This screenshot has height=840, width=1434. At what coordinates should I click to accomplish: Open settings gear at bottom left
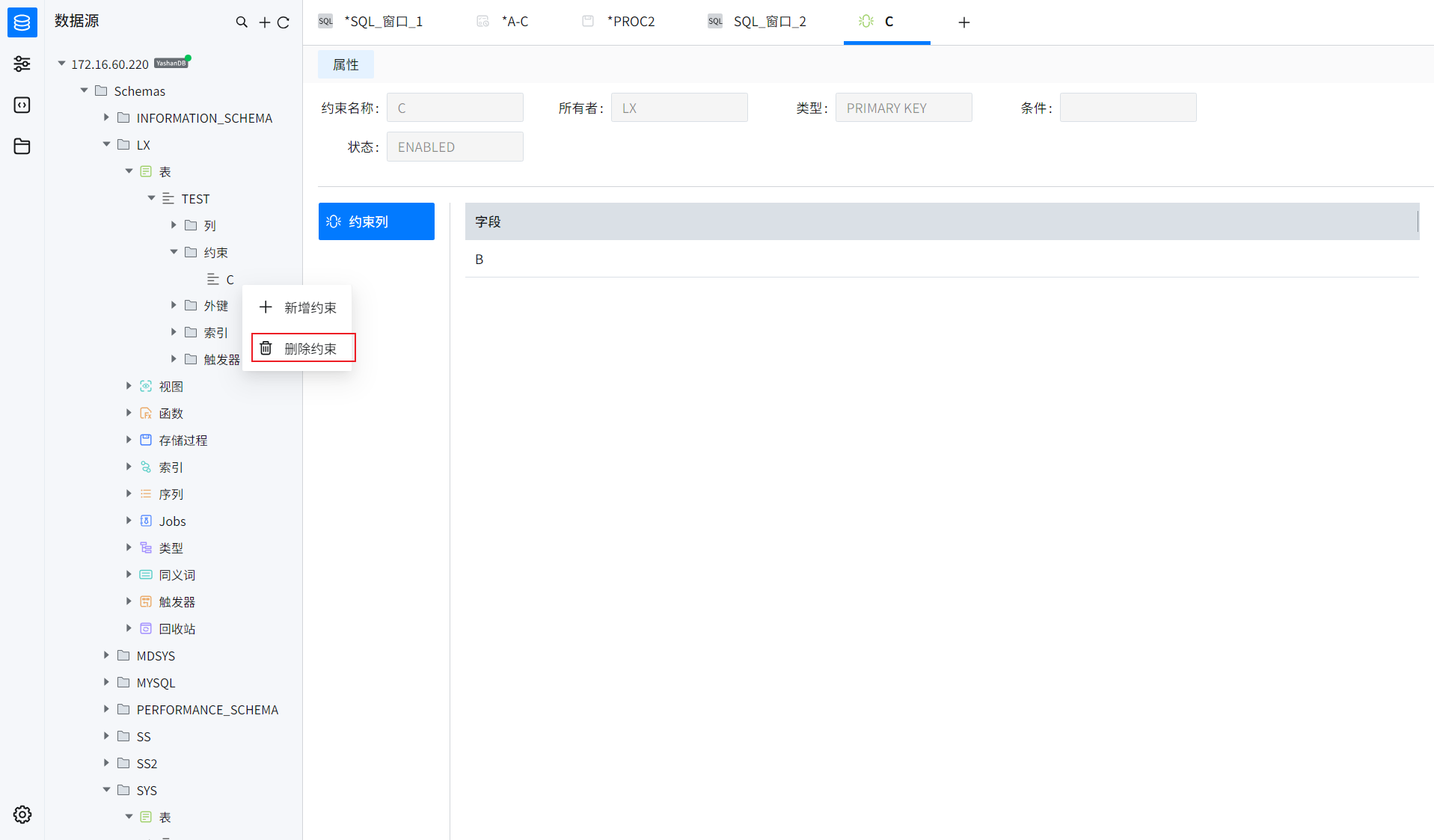click(x=22, y=815)
